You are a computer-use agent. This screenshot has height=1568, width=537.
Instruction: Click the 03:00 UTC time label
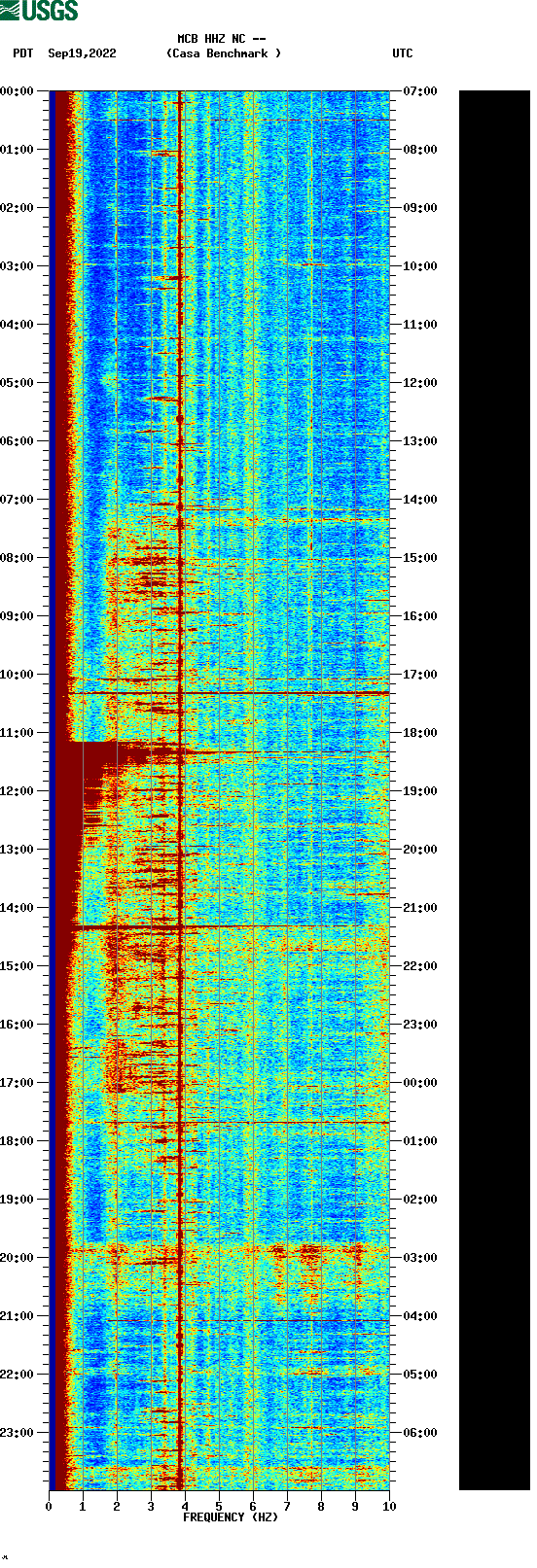point(420,1258)
